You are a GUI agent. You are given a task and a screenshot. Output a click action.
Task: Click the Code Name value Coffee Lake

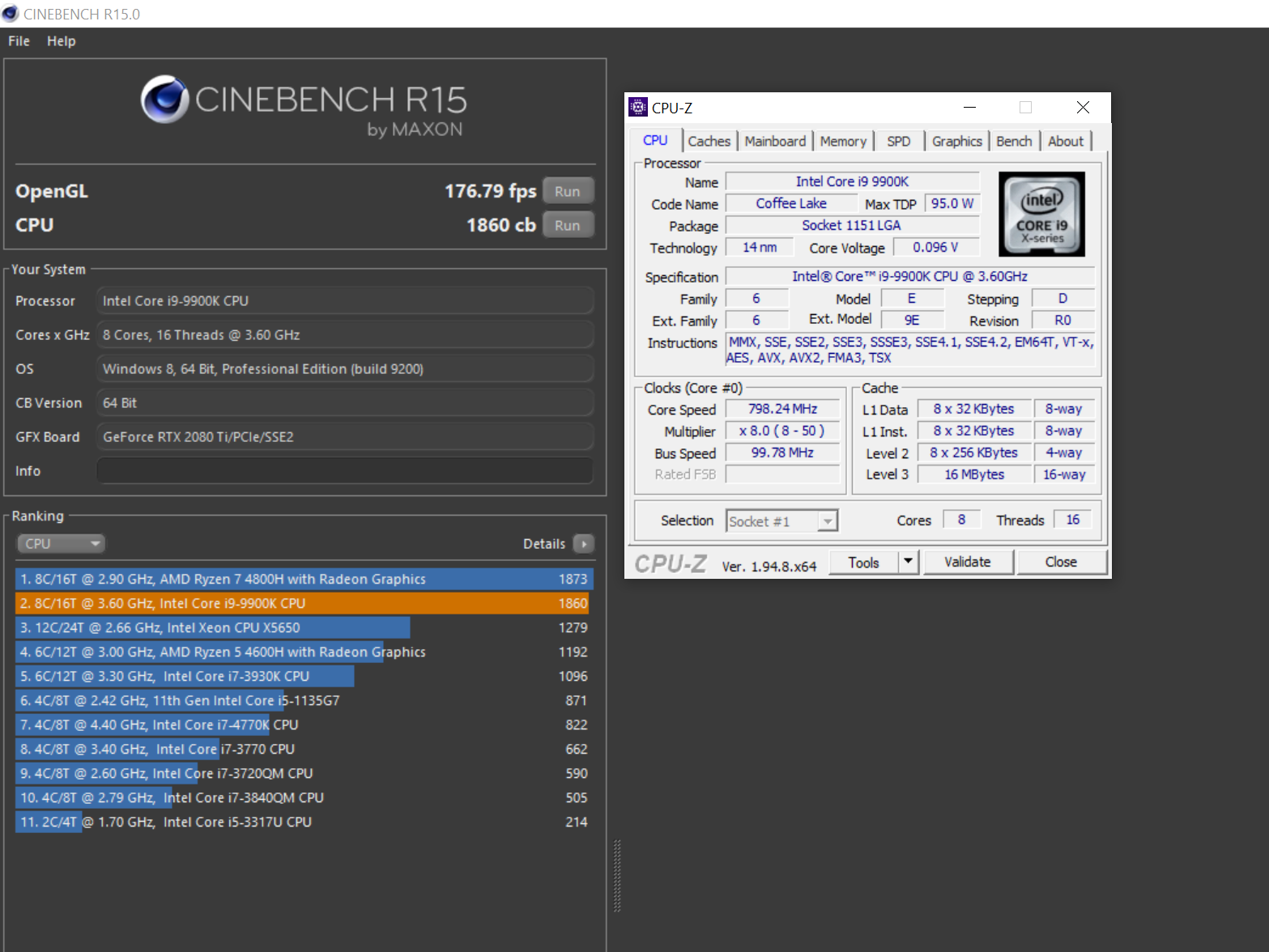[x=791, y=203]
